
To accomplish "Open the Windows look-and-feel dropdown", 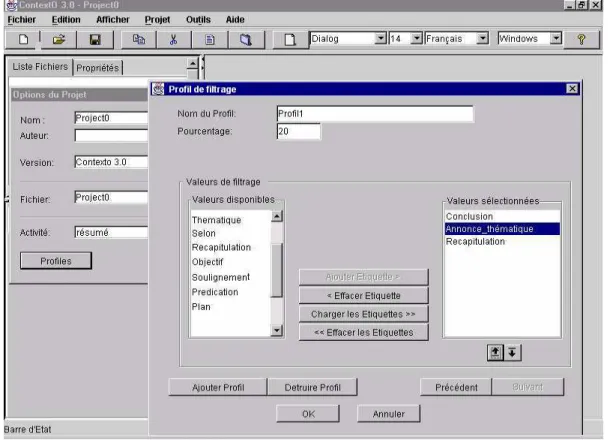I will click(556, 38).
